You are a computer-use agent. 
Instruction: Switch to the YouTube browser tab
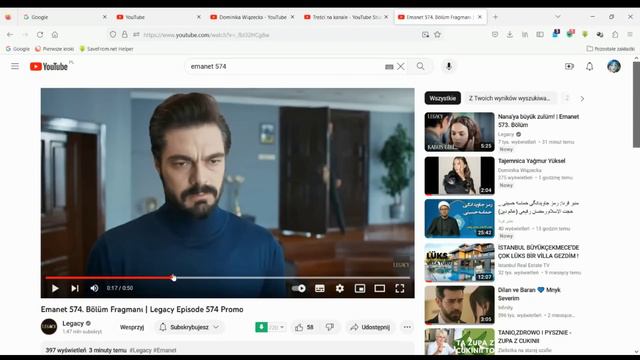(x=155, y=17)
